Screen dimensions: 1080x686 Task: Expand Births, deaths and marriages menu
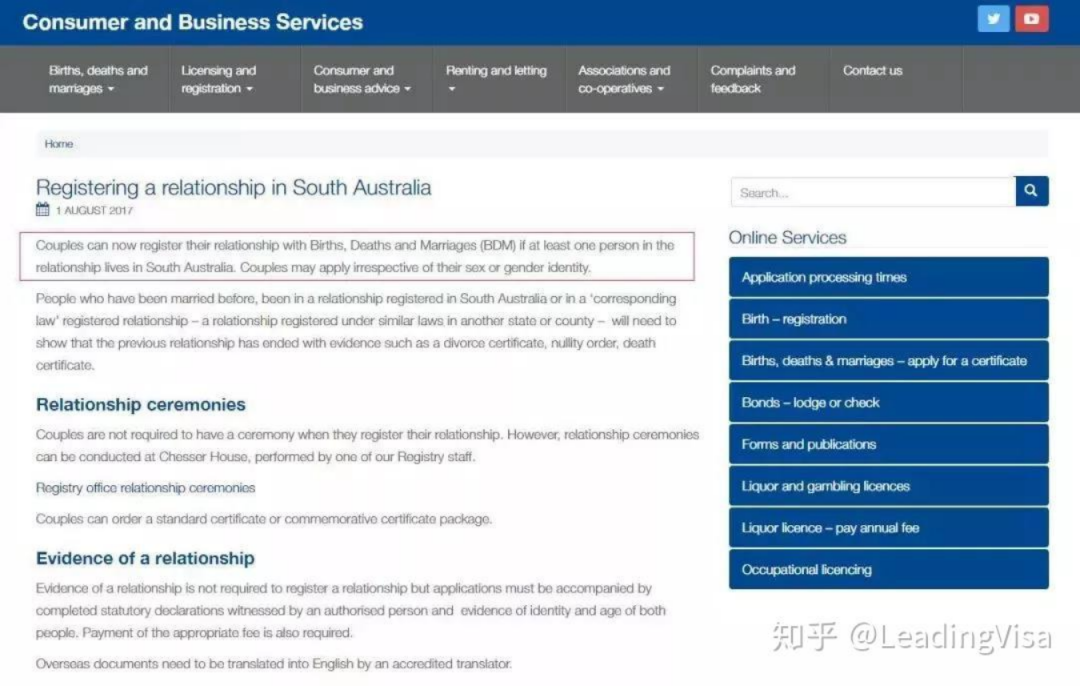98,79
